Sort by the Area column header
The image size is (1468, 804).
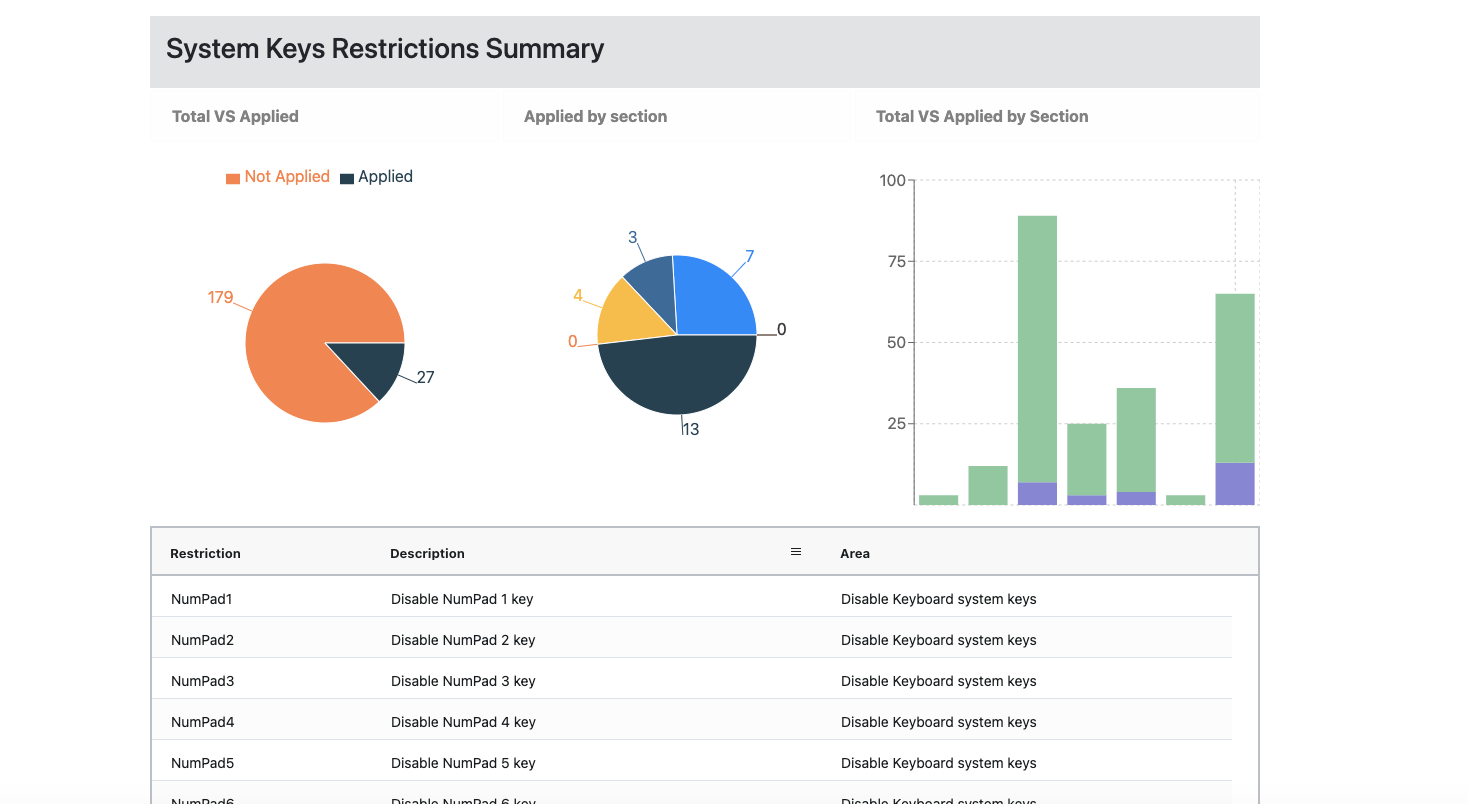point(855,553)
